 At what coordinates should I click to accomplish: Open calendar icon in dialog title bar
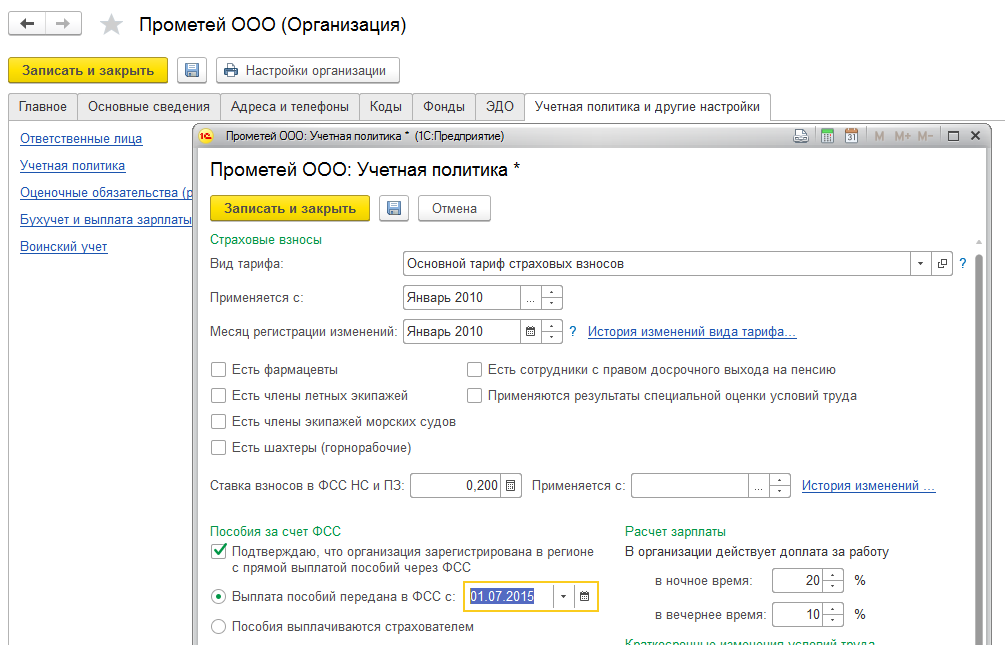point(851,136)
